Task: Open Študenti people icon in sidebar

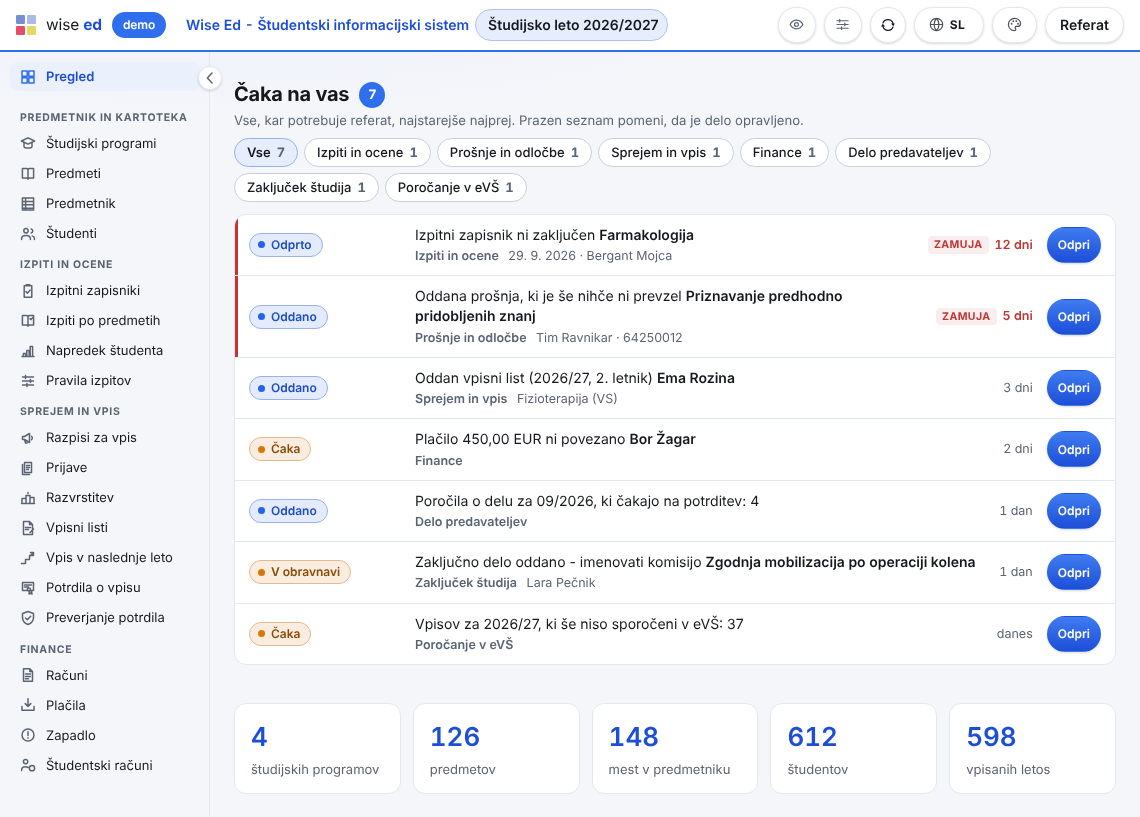Action: click(x=28, y=233)
